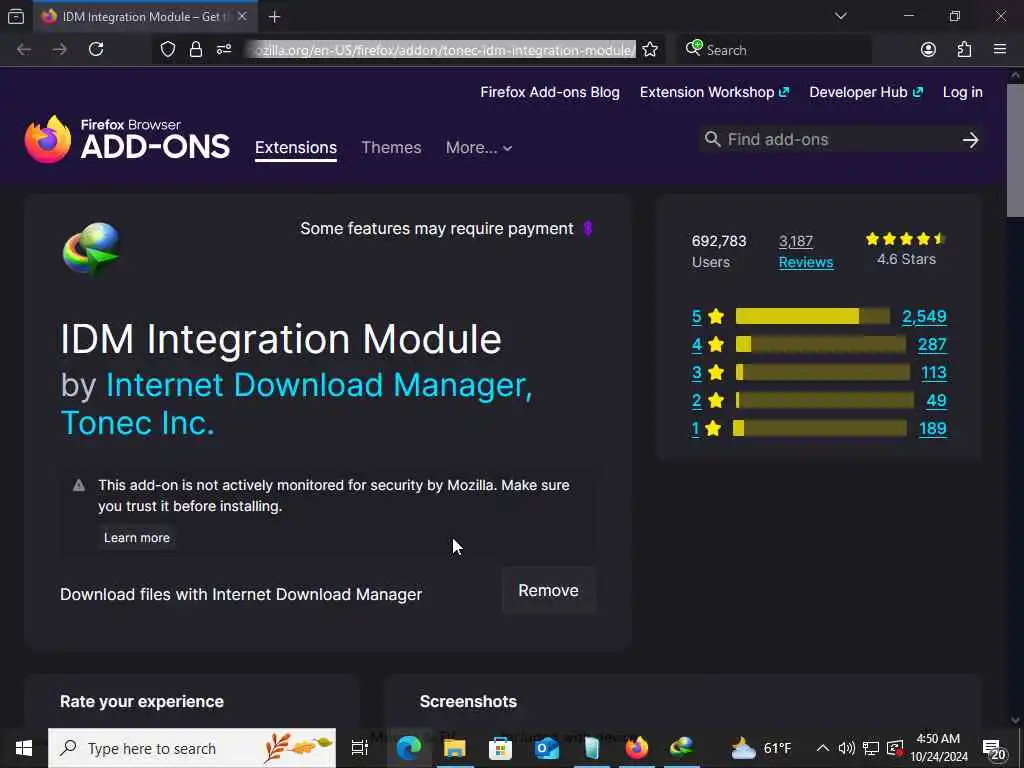Open Task View on taskbar
The width and height of the screenshot is (1024, 768).
(360, 748)
